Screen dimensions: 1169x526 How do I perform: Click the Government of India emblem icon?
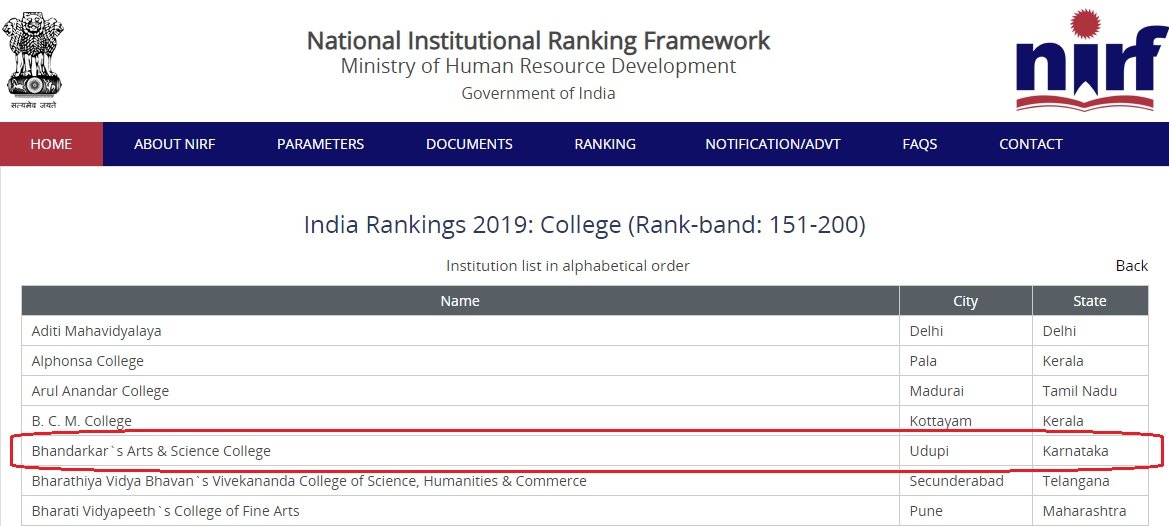click(34, 57)
